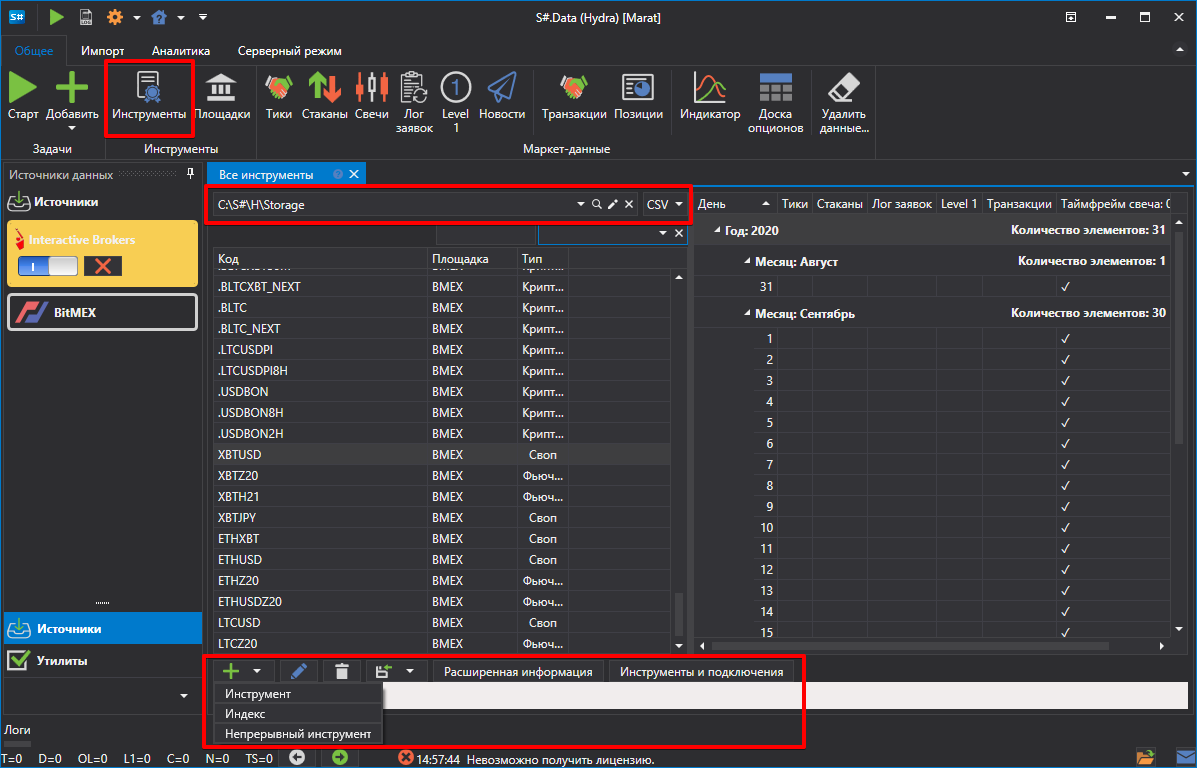Image resolution: width=1197 pixels, height=768 pixels.
Task: Select Непрерывный инструмент menu entry
Action: click(298, 734)
